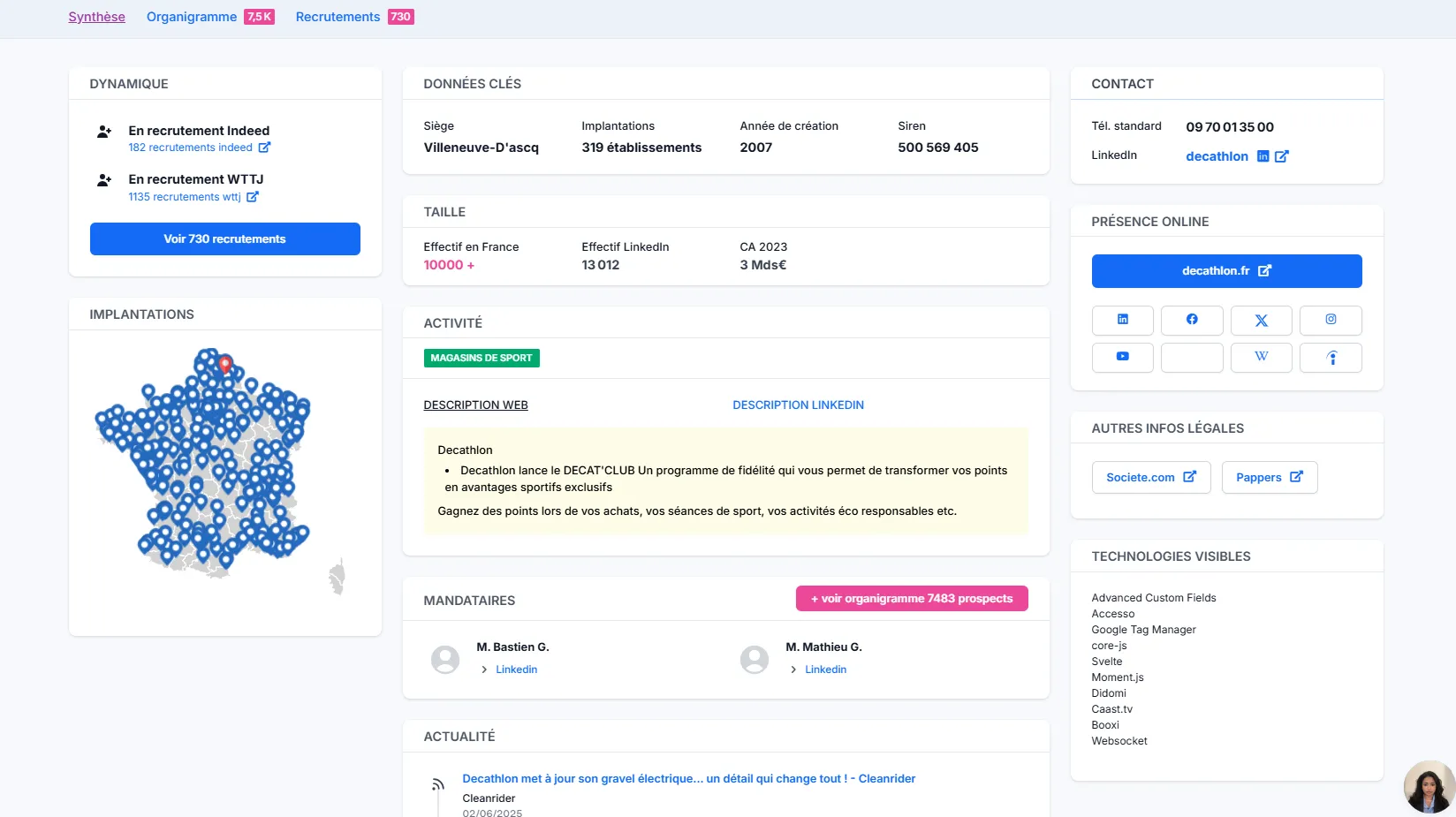Open the X (Twitter) presence button
This screenshot has width=1456, height=817.
1261,320
